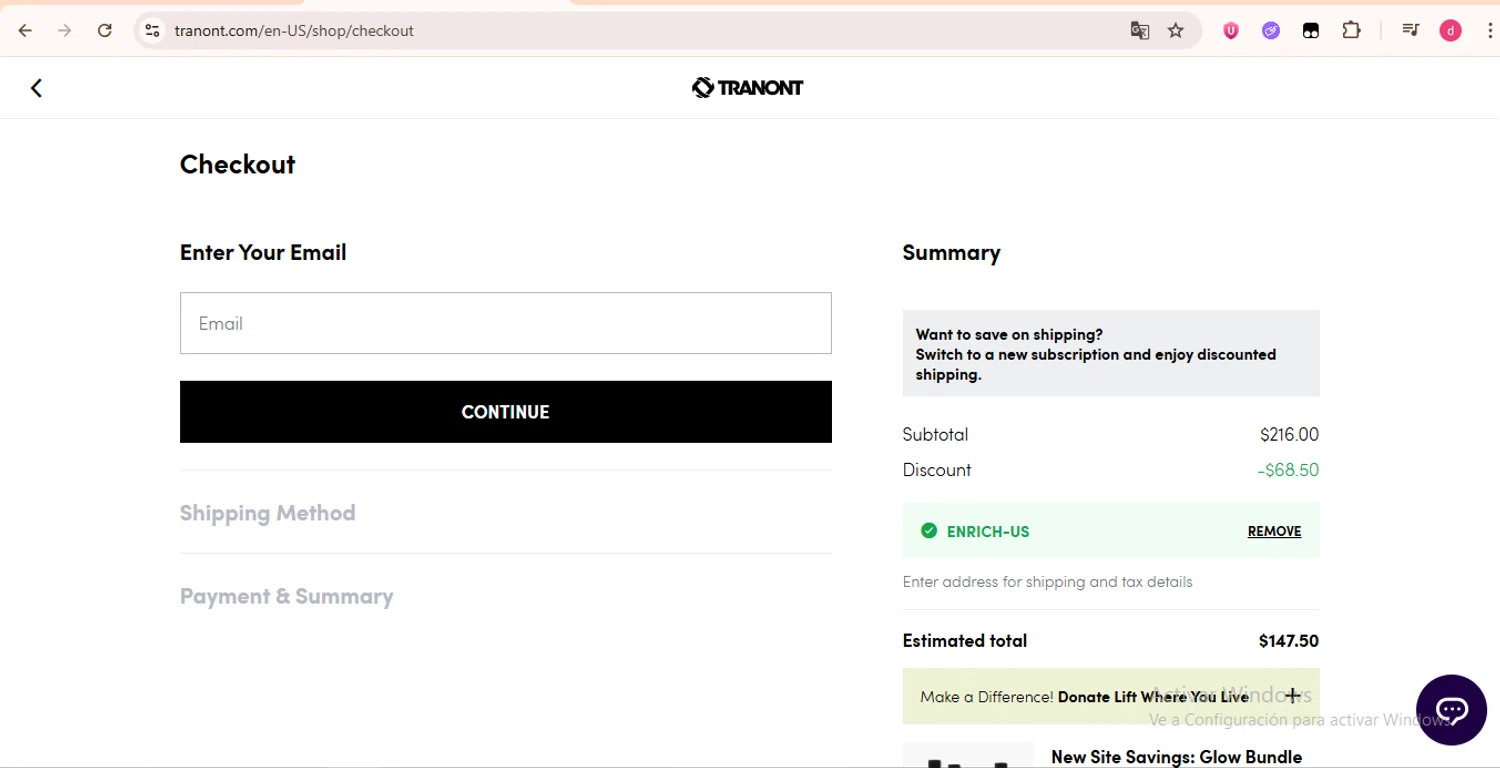The height and width of the screenshot is (768, 1500).
Task: Click the Glow Bundle product thumbnail
Action: 968,755
